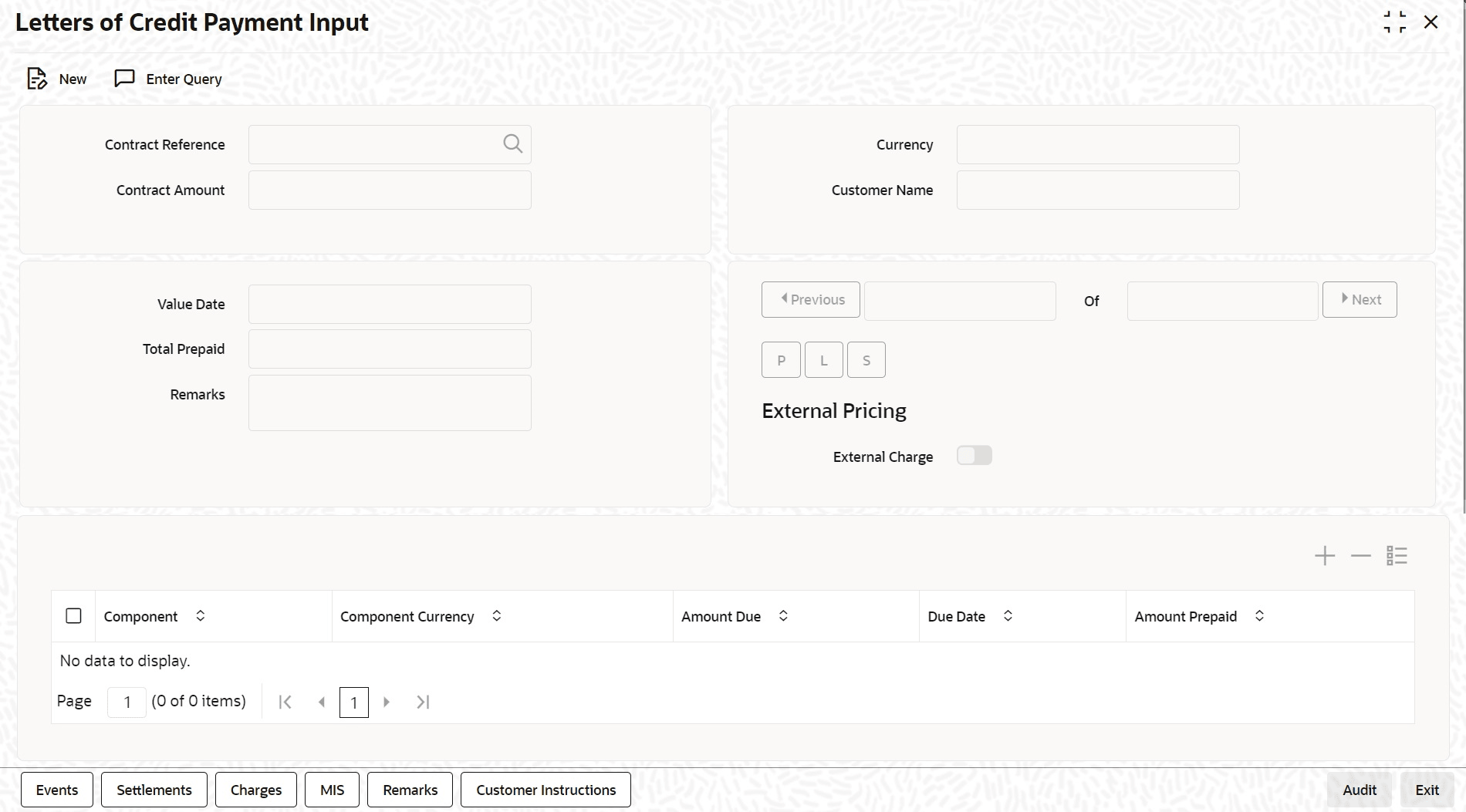Sort table by Component Currency column
1466x812 pixels.
point(497,615)
